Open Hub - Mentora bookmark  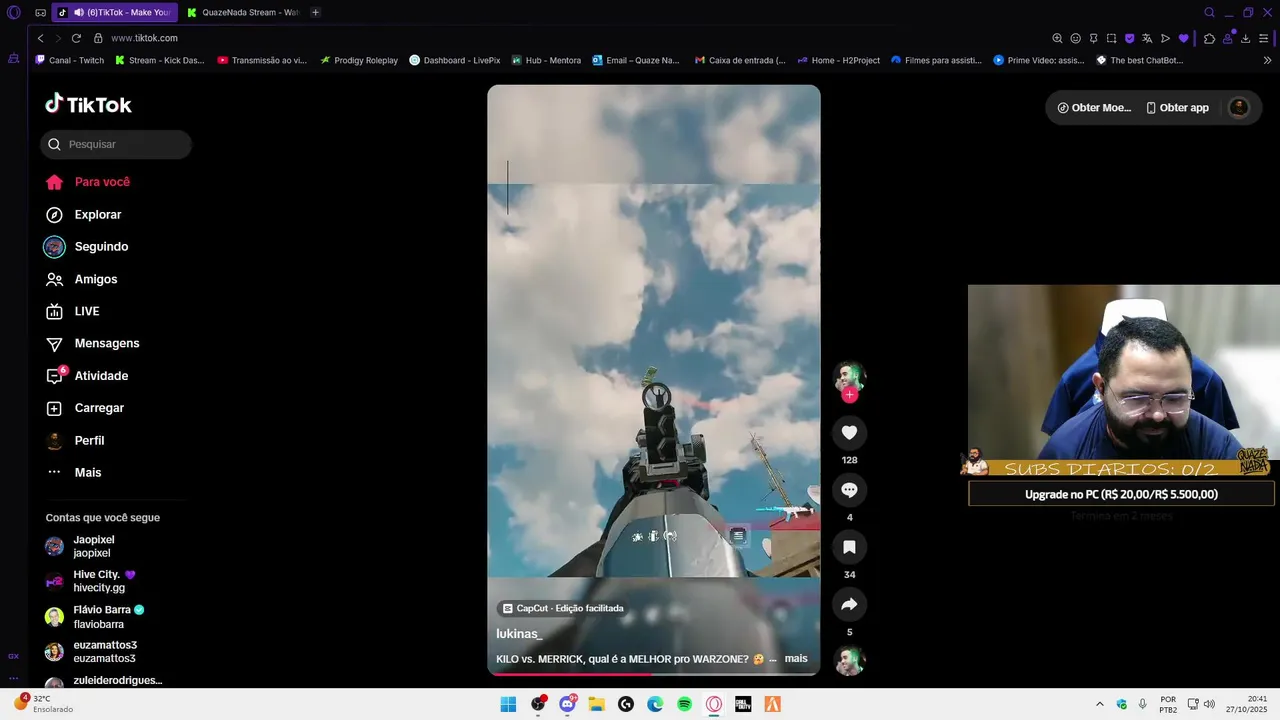[x=545, y=60]
